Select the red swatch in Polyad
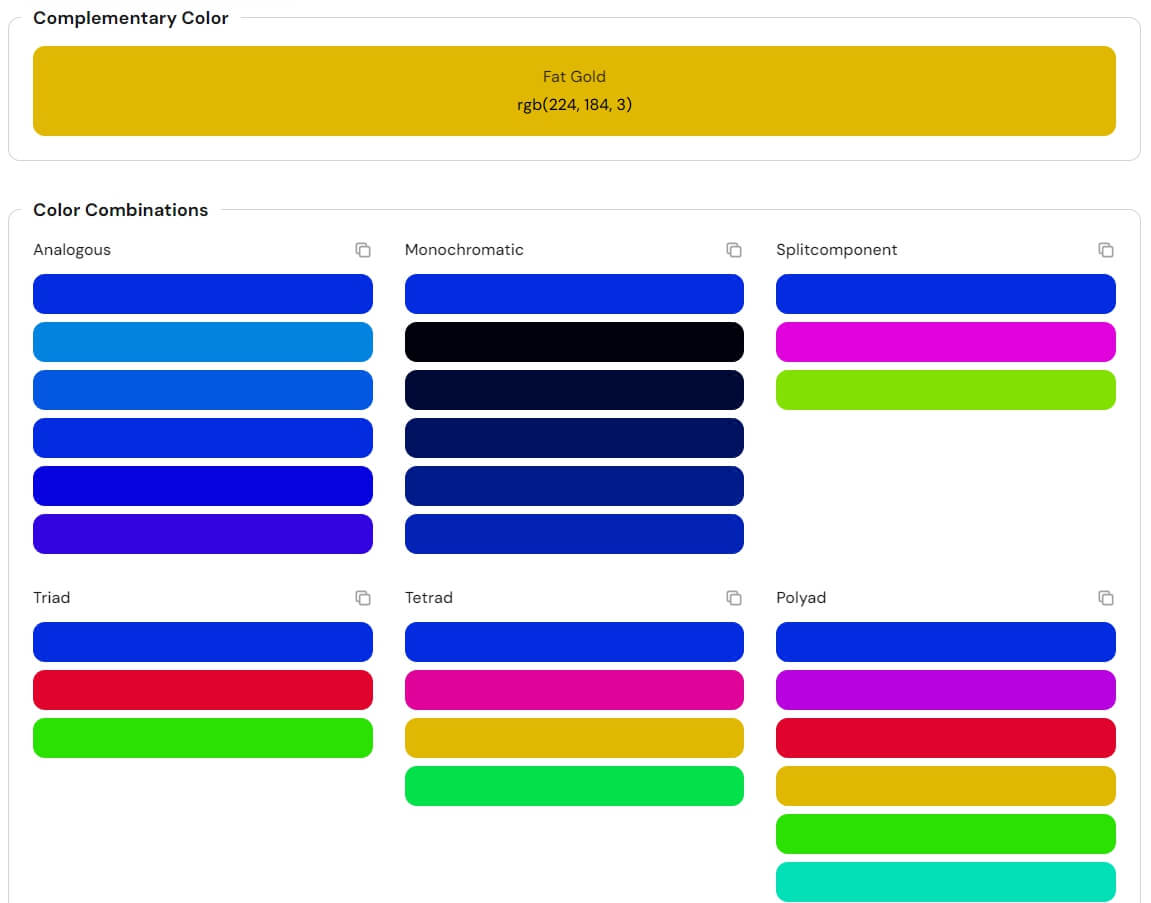Viewport: 1151px width, 903px height. click(x=945, y=738)
